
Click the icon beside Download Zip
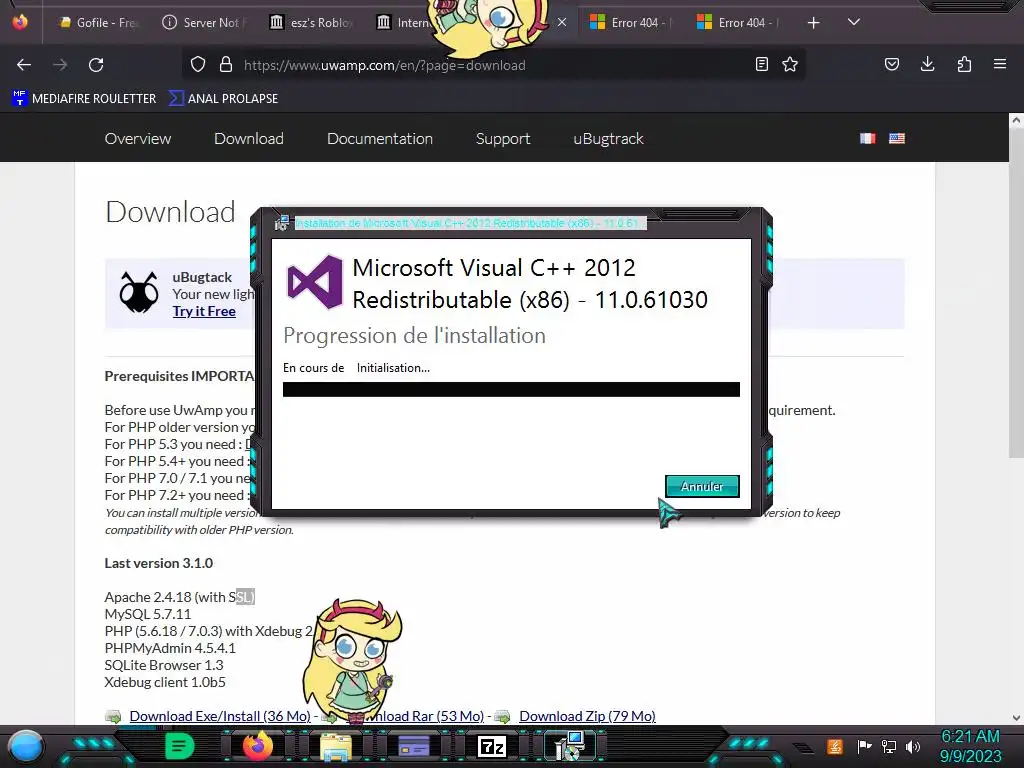pyautogui.click(x=503, y=716)
